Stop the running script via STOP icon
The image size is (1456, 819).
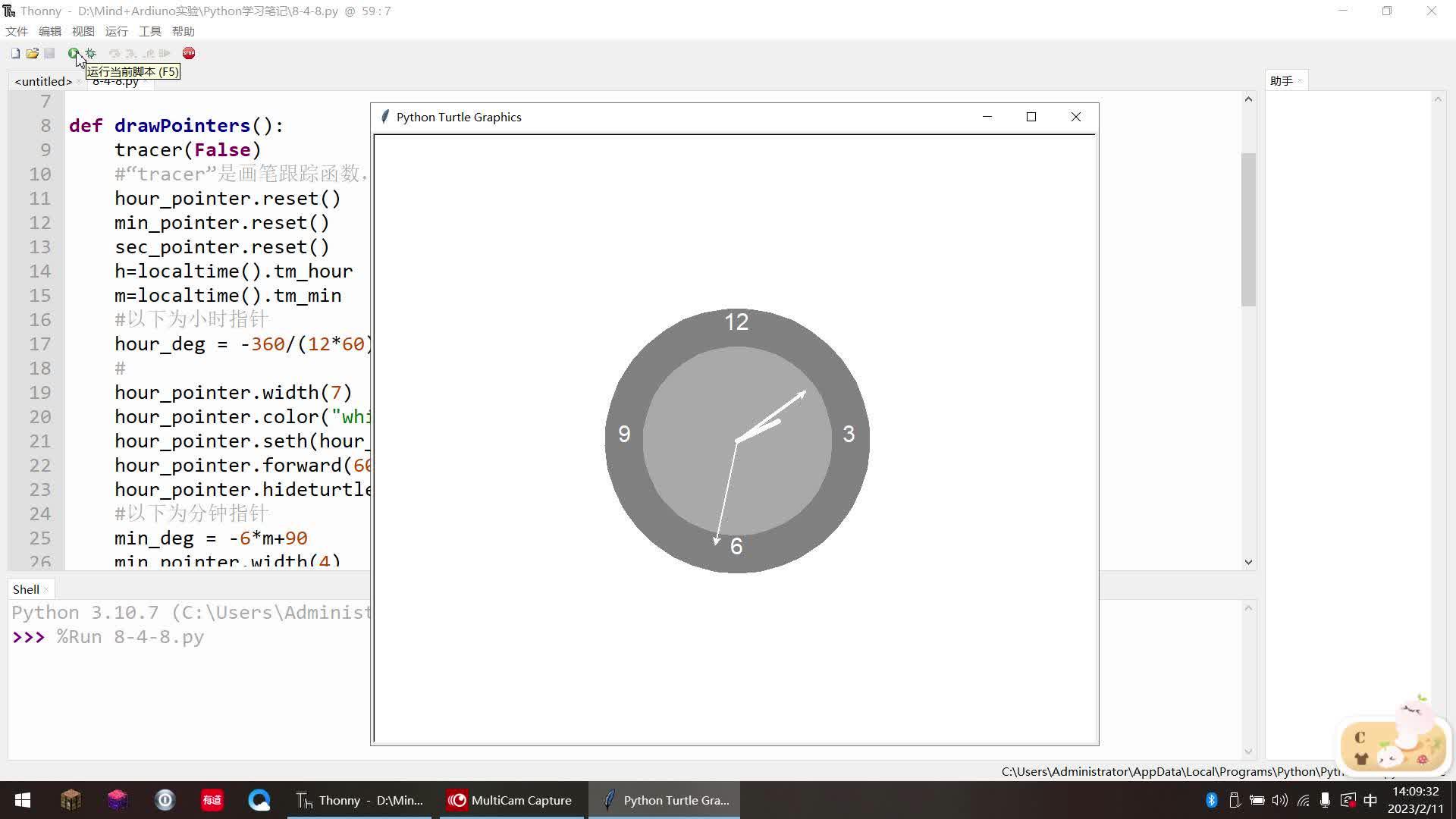(x=189, y=53)
